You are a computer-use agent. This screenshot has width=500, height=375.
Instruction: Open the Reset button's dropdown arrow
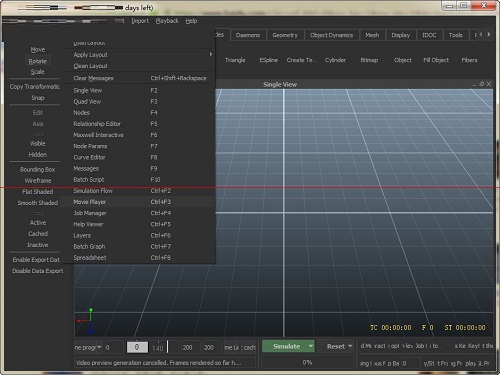tap(350, 346)
